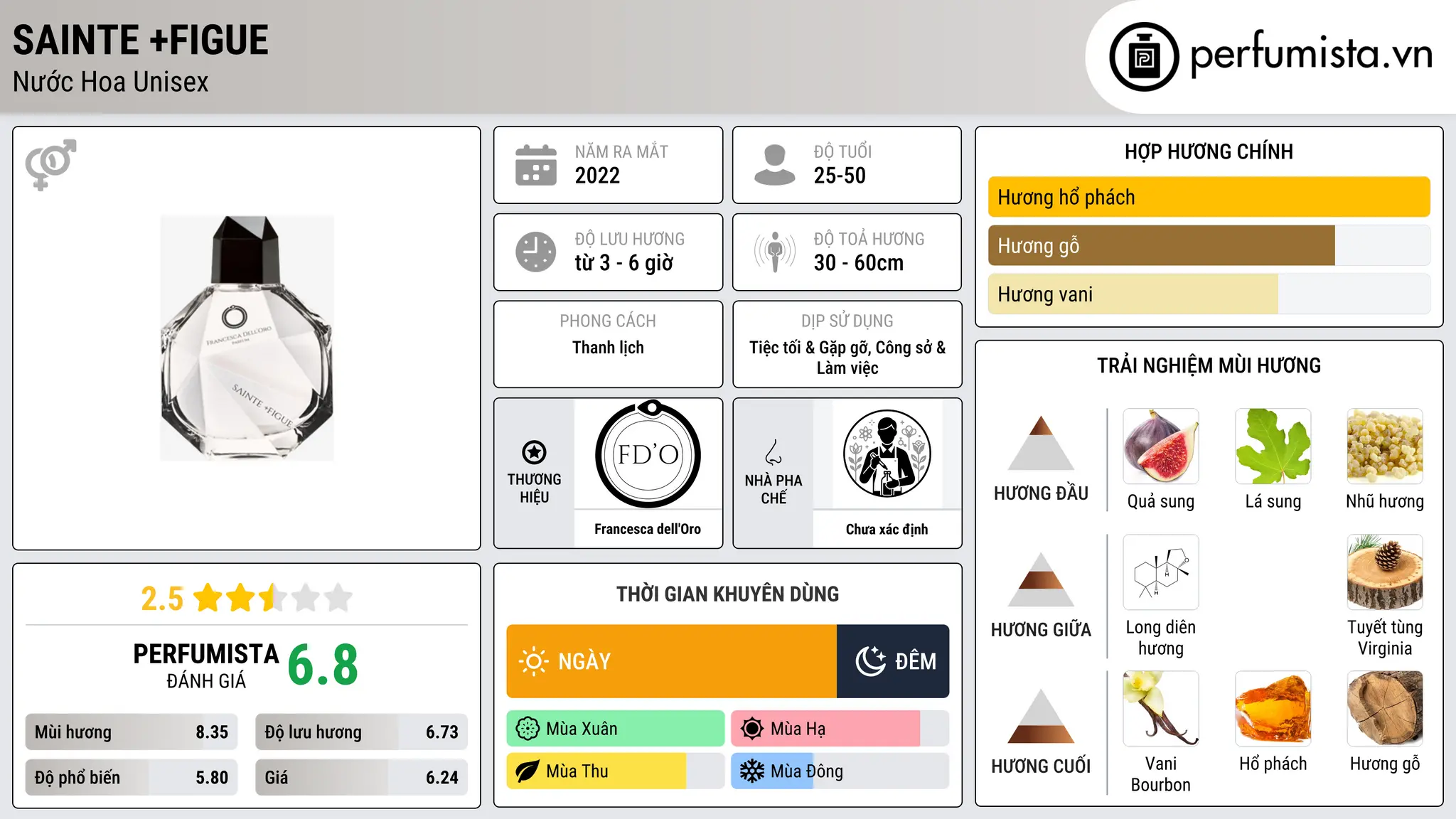Image resolution: width=1456 pixels, height=819 pixels.
Task: Click the Độ phổ biến 5.80 score bar
Action: pos(132,778)
